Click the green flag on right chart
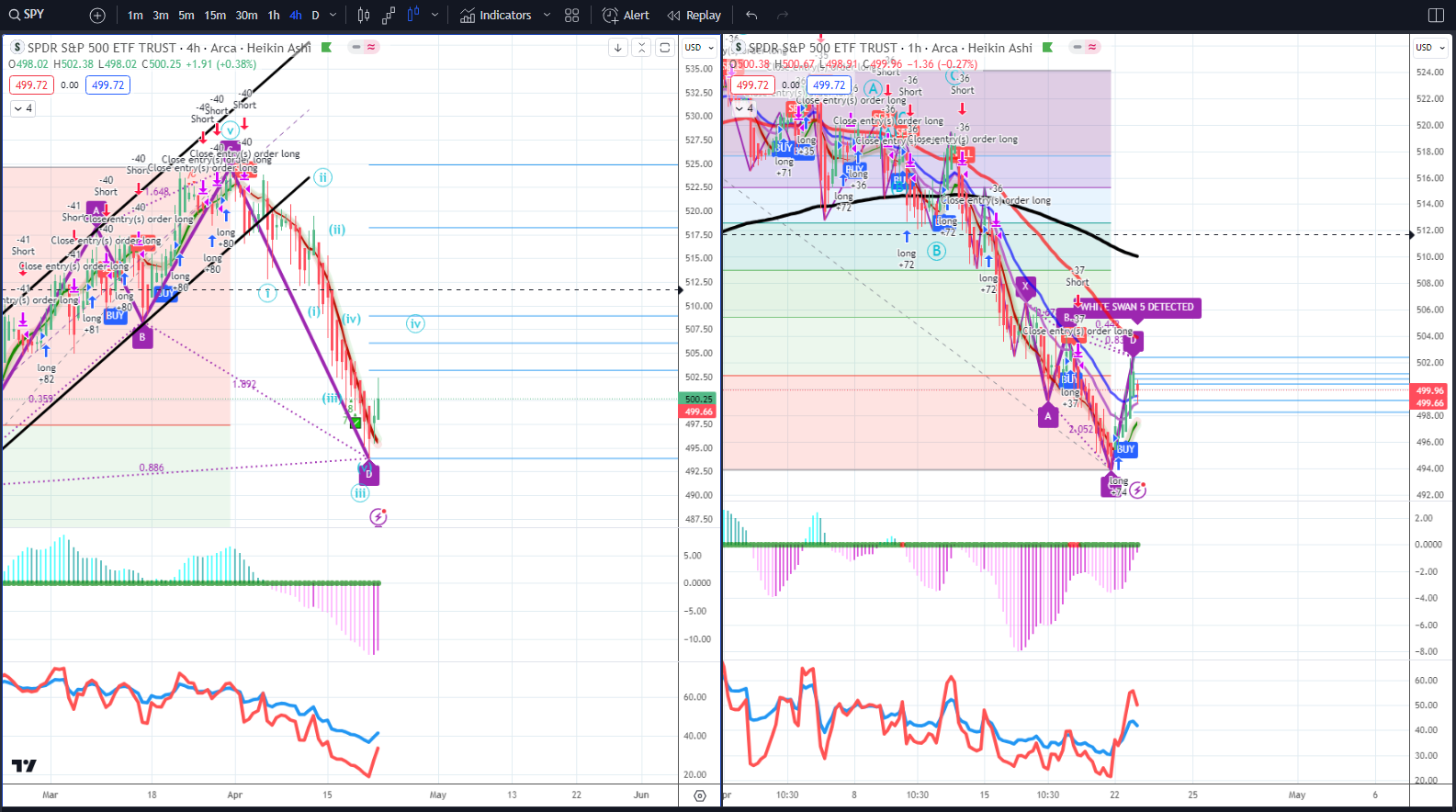The width and height of the screenshot is (1456, 812). click(1047, 47)
